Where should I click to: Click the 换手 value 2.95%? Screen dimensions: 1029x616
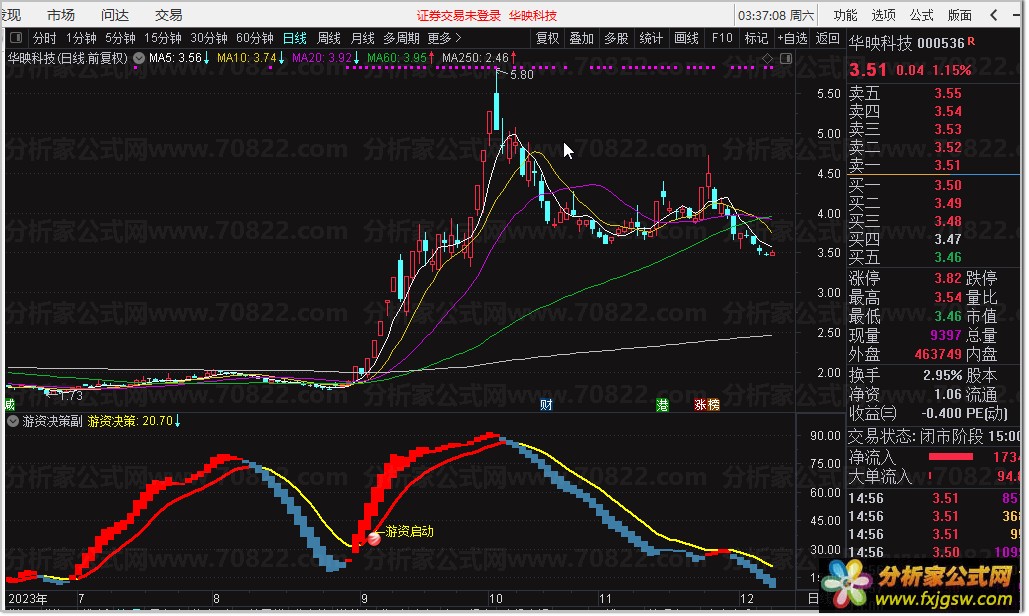click(942, 375)
